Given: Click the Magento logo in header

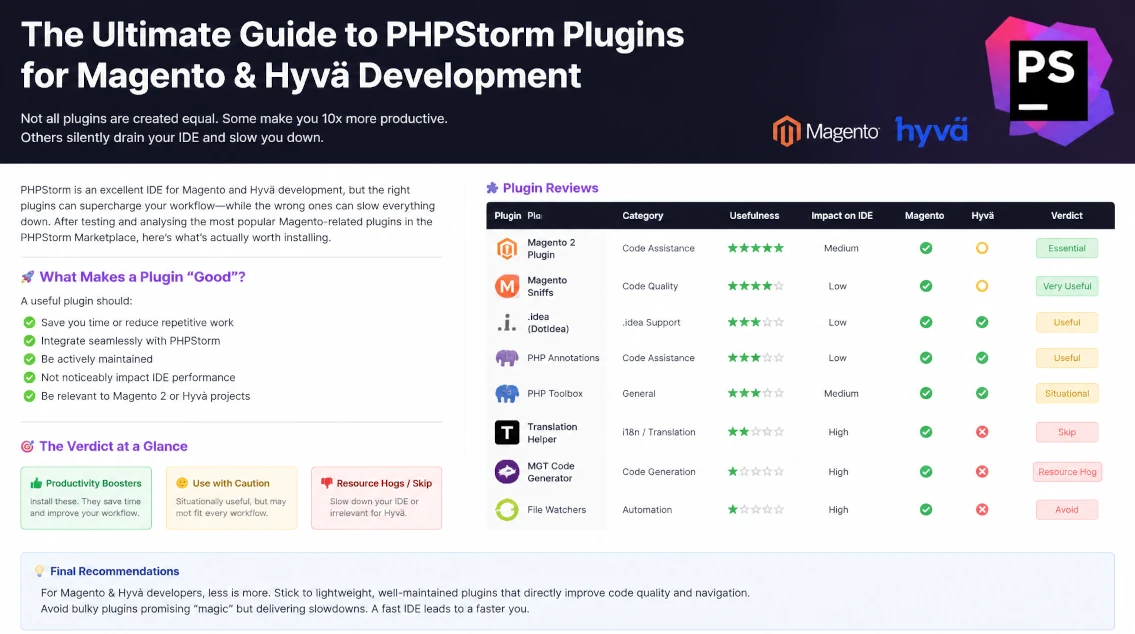Looking at the screenshot, I should pyautogui.click(x=826, y=131).
